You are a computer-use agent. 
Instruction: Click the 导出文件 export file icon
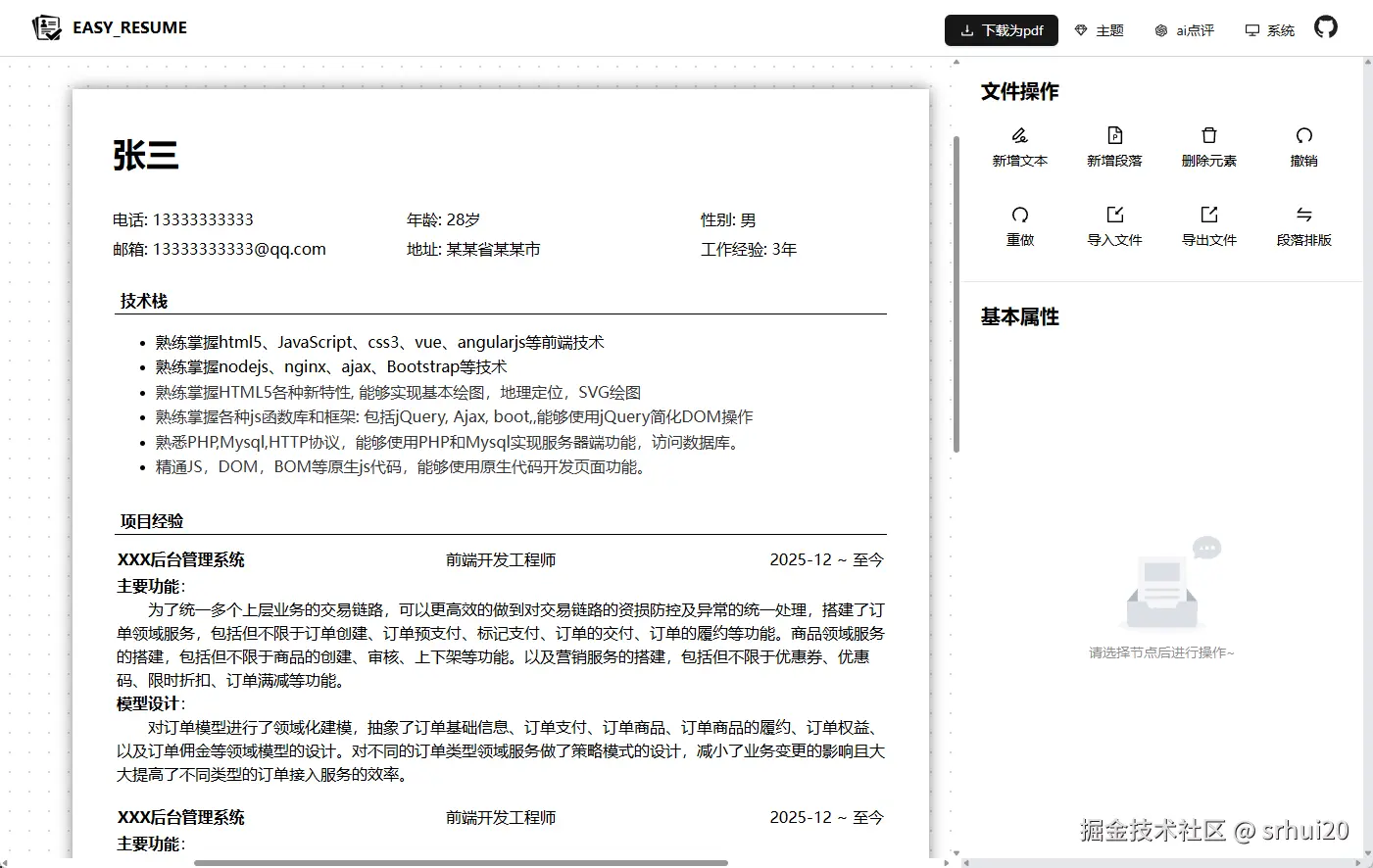(1209, 215)
